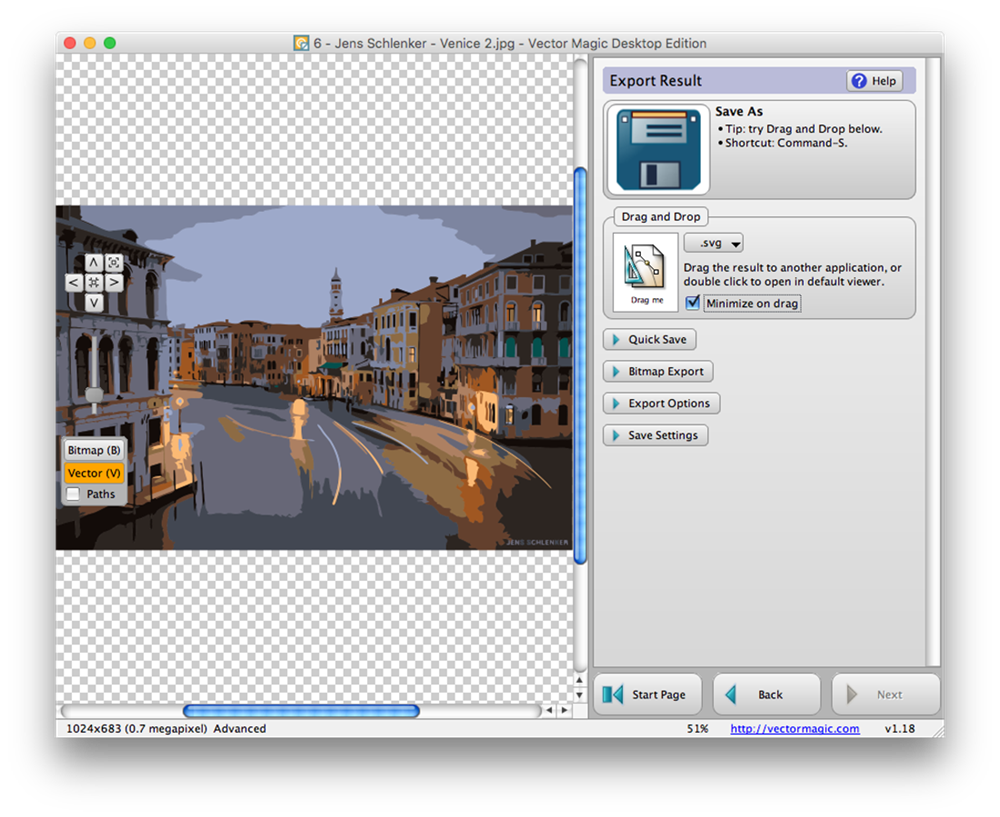
Task: Click the v1.18 version label
Action: coord(899,728)
